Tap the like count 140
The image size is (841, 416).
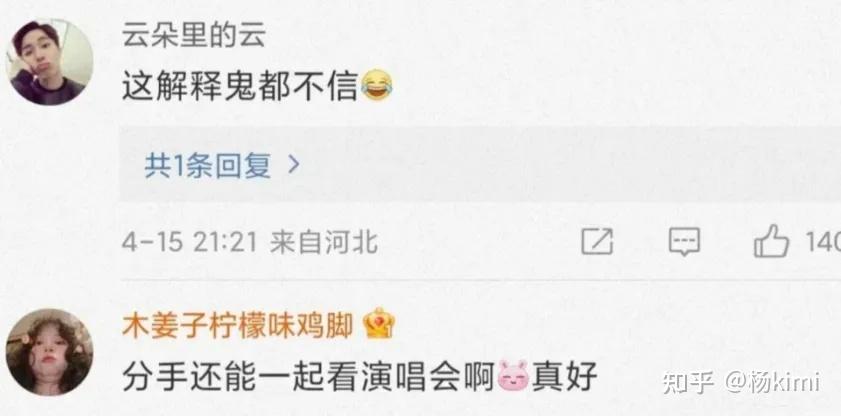pyautogui.click(x=823, y=243)
